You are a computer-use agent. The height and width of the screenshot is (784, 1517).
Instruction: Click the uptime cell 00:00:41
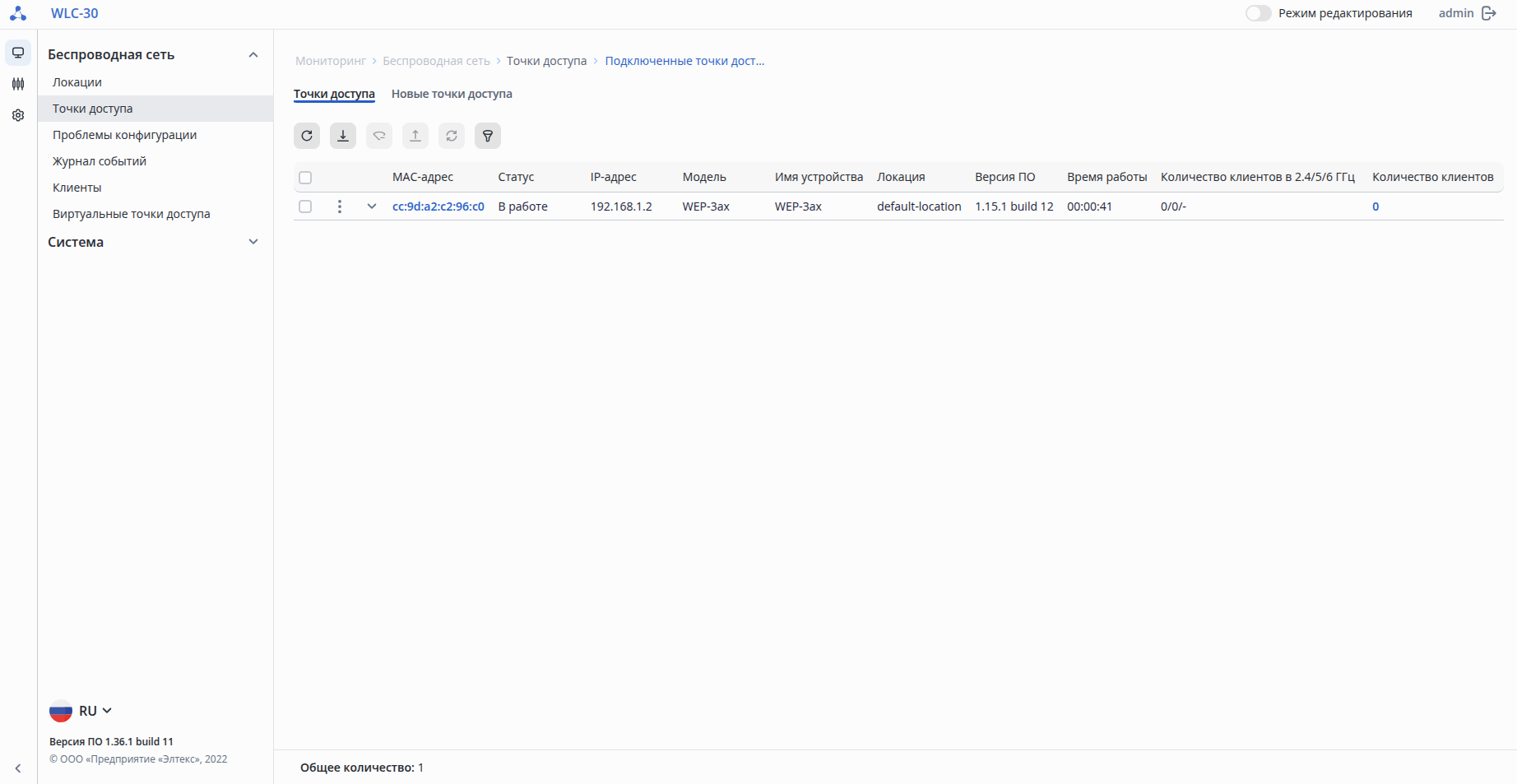pyautogui.click(x=1090, y=206)
